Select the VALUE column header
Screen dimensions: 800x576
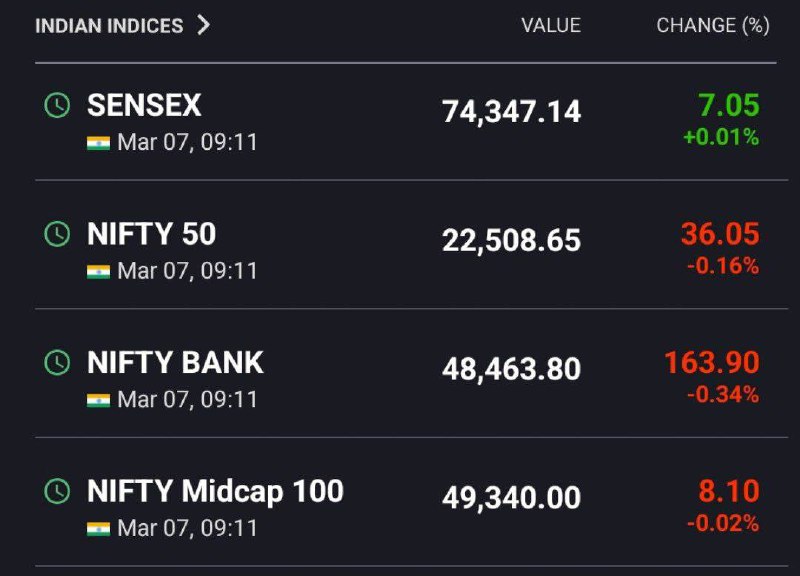tap(551, 26)
